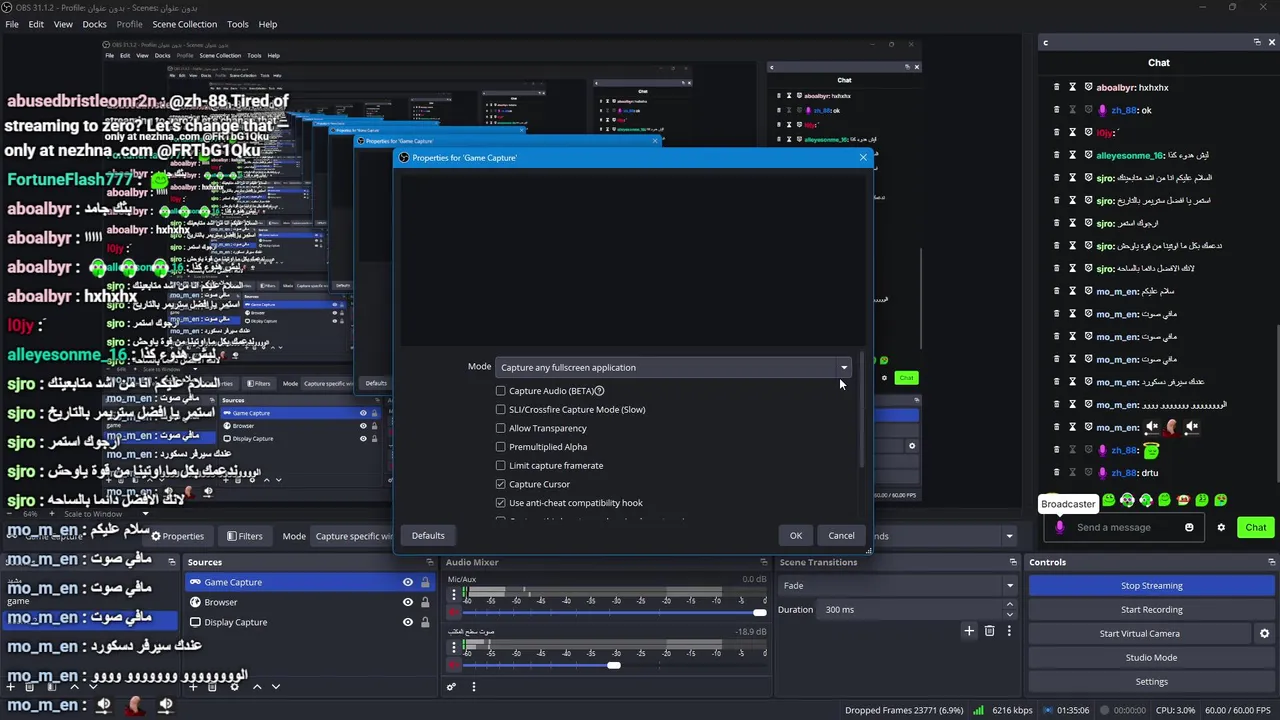
Task: Uncheck the Capture Cursor option
Action: [501, 484]
